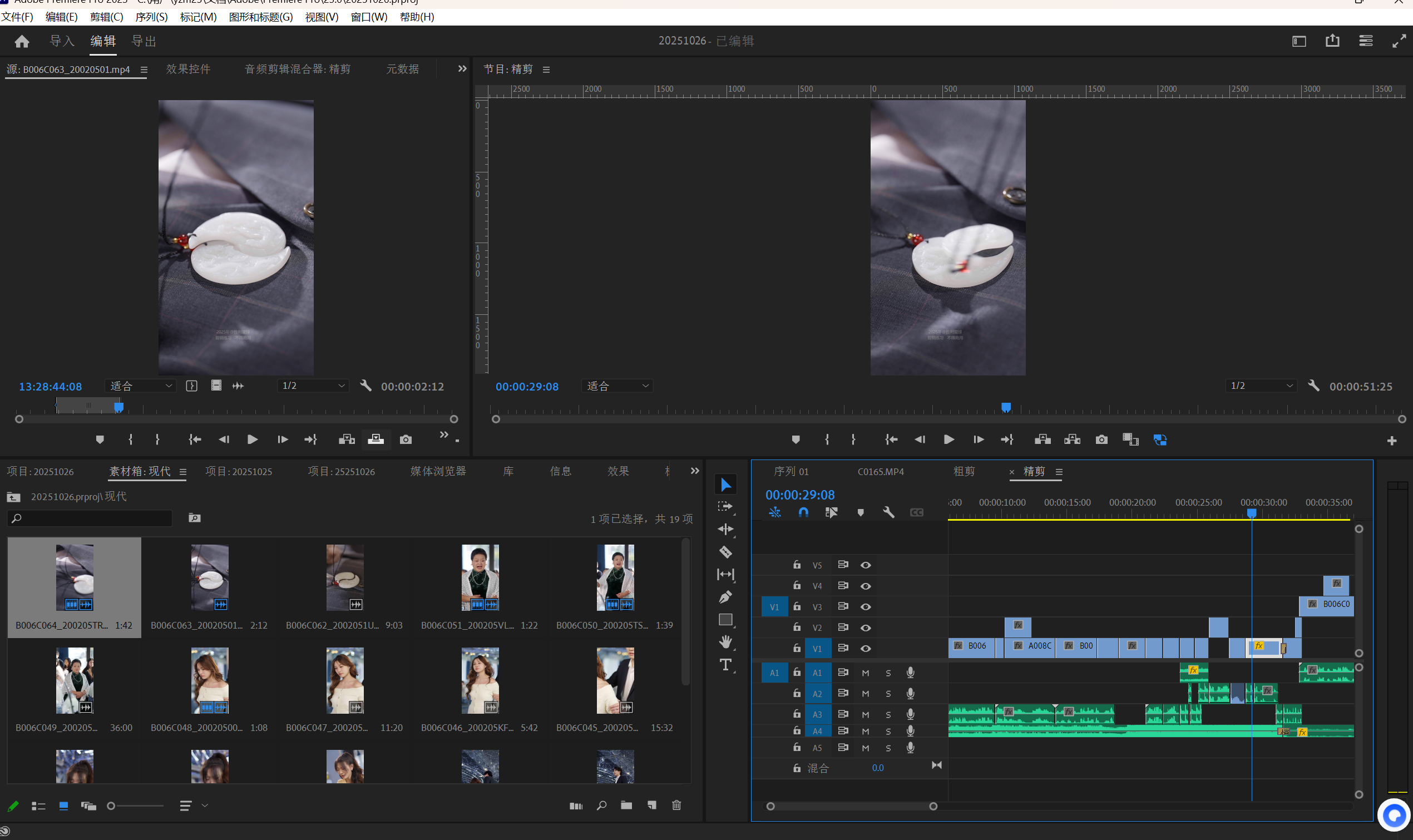Select the Razor tool in the tools panel

coord(725,552)
